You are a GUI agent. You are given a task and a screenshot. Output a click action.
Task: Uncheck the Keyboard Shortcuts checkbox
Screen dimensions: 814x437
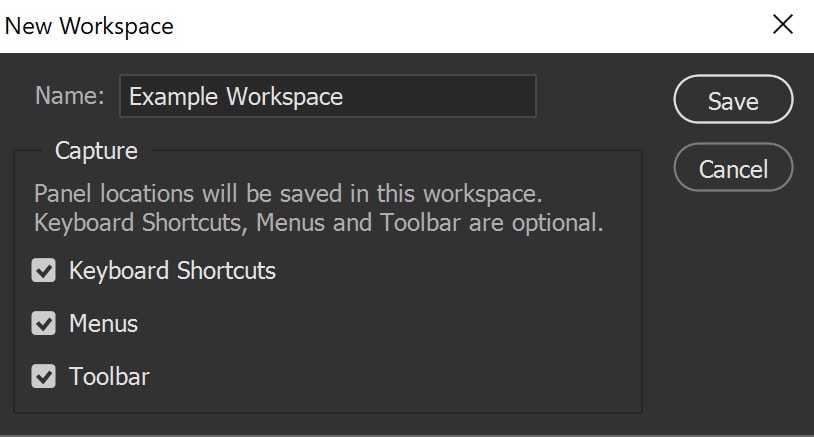click(x=43, y=270)
